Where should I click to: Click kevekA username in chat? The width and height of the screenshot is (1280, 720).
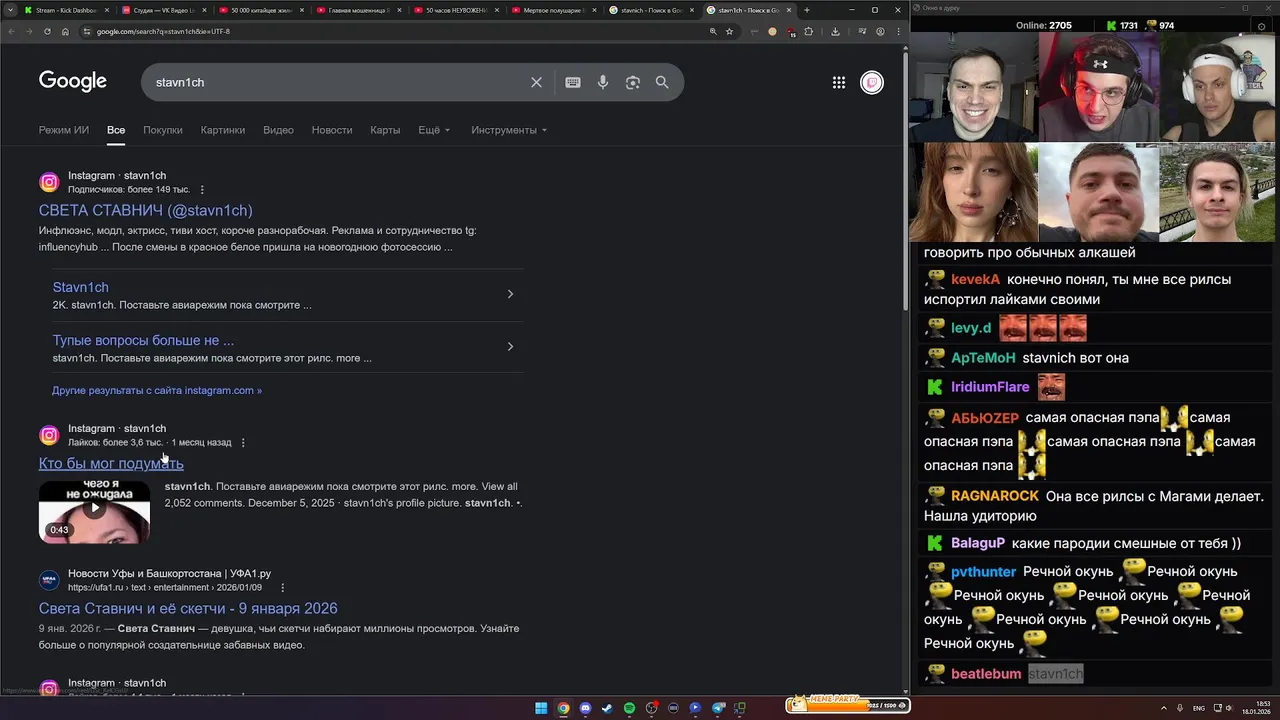point(975,280)
